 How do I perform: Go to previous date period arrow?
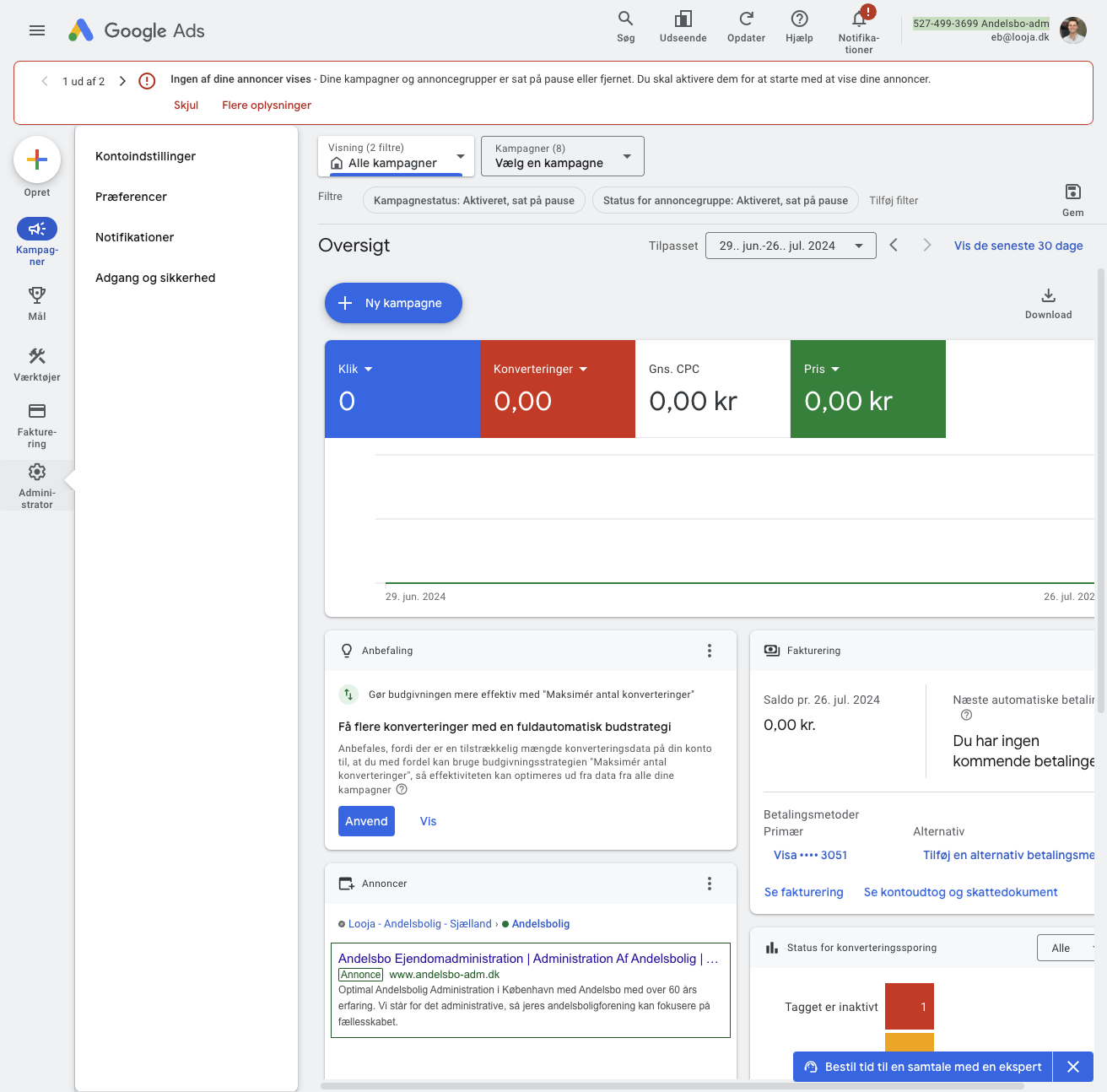[x=894, y=245]
